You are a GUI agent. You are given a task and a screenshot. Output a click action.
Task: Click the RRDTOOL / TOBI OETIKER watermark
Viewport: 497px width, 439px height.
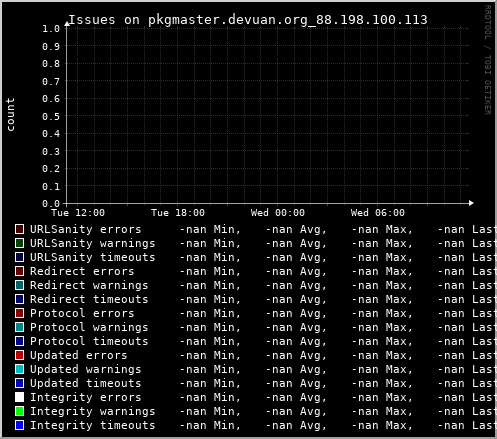pyautogui.click(x=487, y=60)
